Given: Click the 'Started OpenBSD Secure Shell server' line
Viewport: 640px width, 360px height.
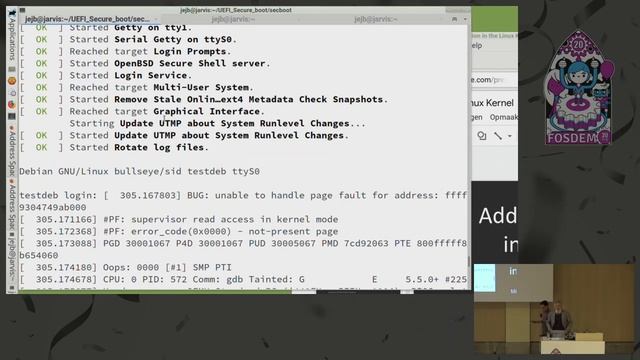Looking at the screenshot, I should click(145, 64).
